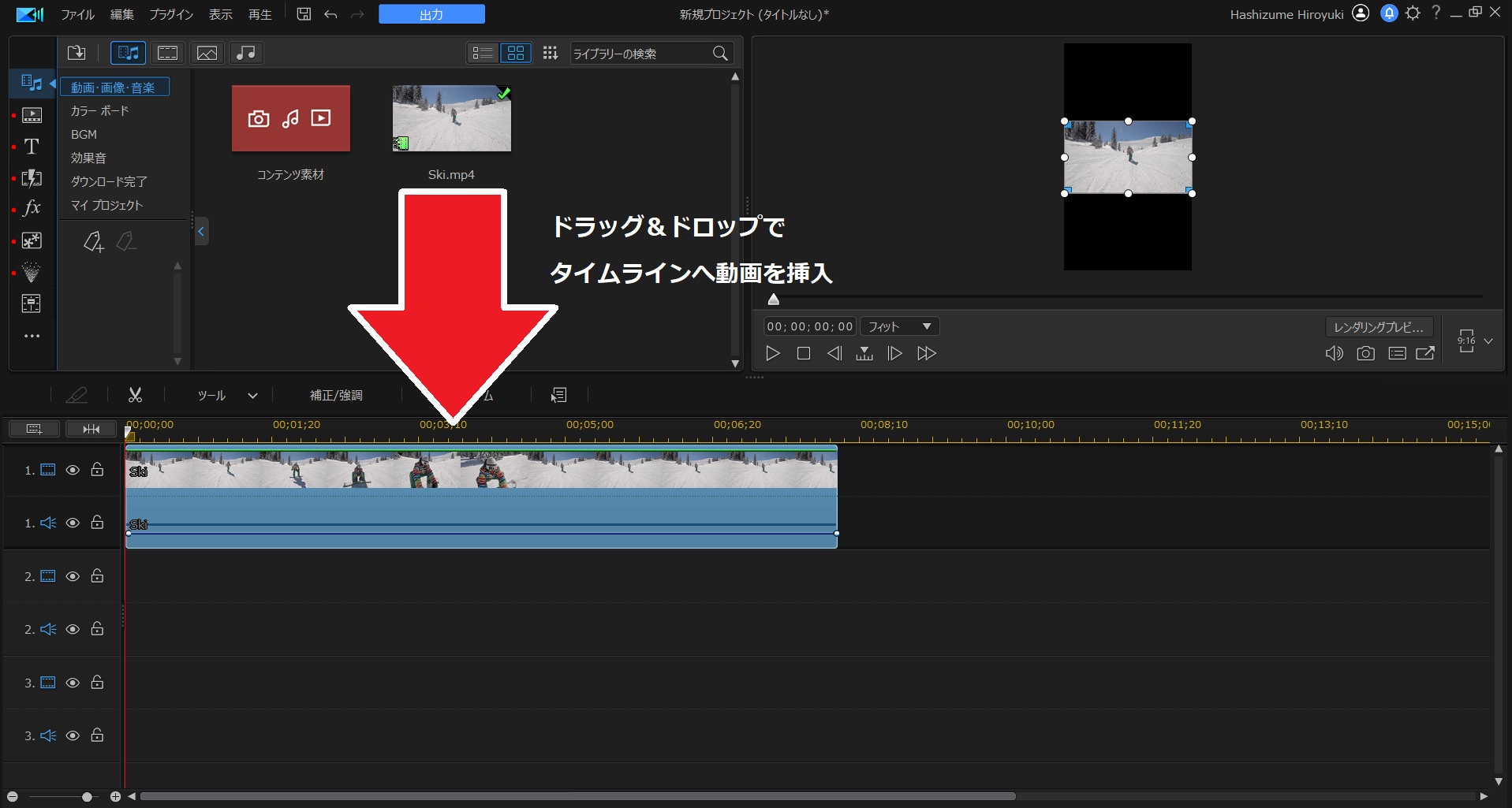The width and height of the screenshot is (1512, 808).
Task: Click the 補正/強調 button
Action: [336, 395]
